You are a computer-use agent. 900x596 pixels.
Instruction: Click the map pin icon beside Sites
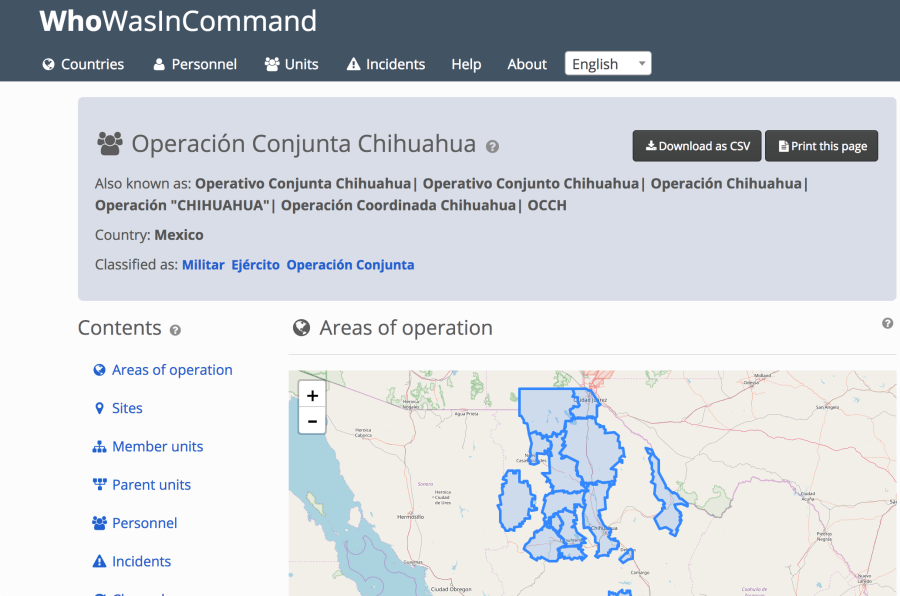coord(99,408)
